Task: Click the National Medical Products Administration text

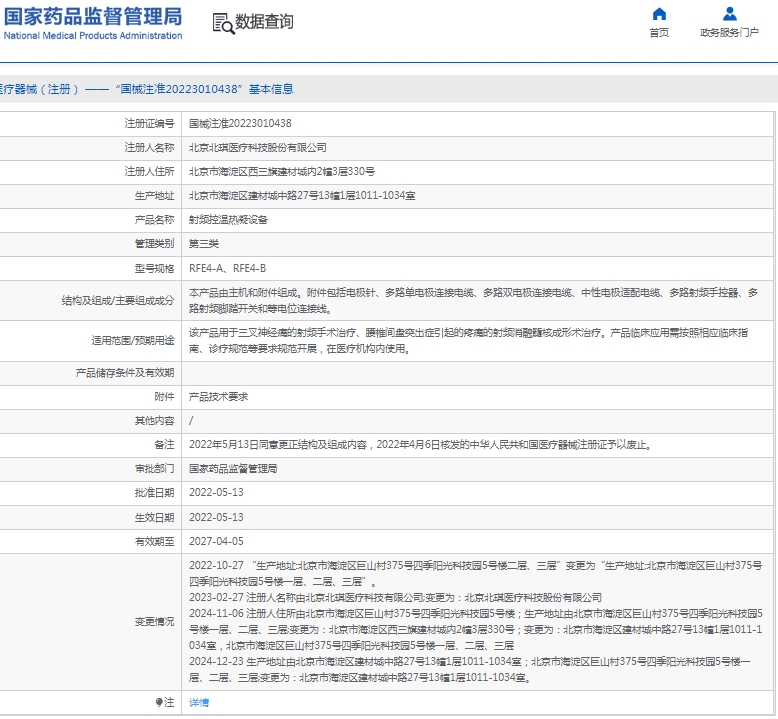Action: pyautogui.click(x=93, y=36)
